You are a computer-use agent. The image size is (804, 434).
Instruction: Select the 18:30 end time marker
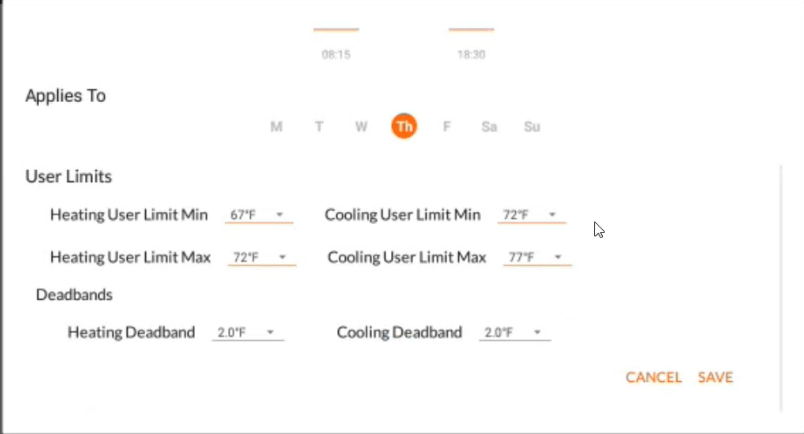(x=471, y=54)
